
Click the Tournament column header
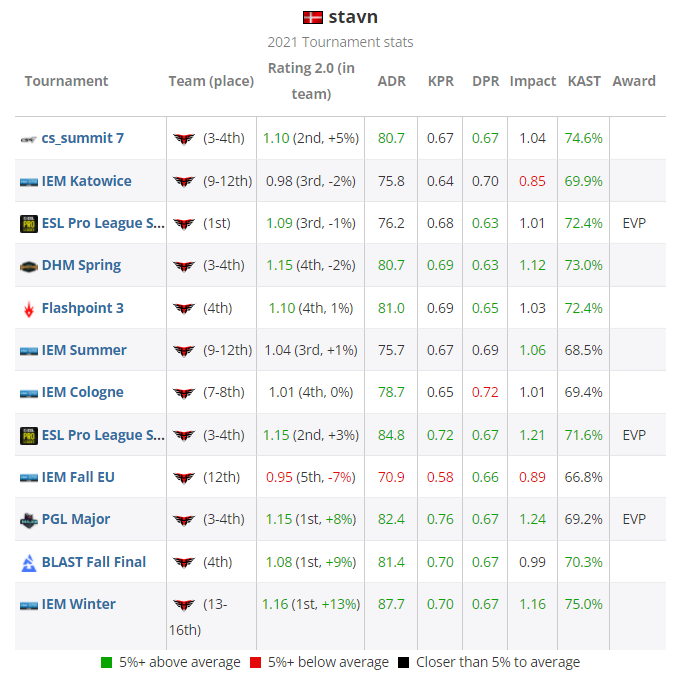(x=66, y=81)
